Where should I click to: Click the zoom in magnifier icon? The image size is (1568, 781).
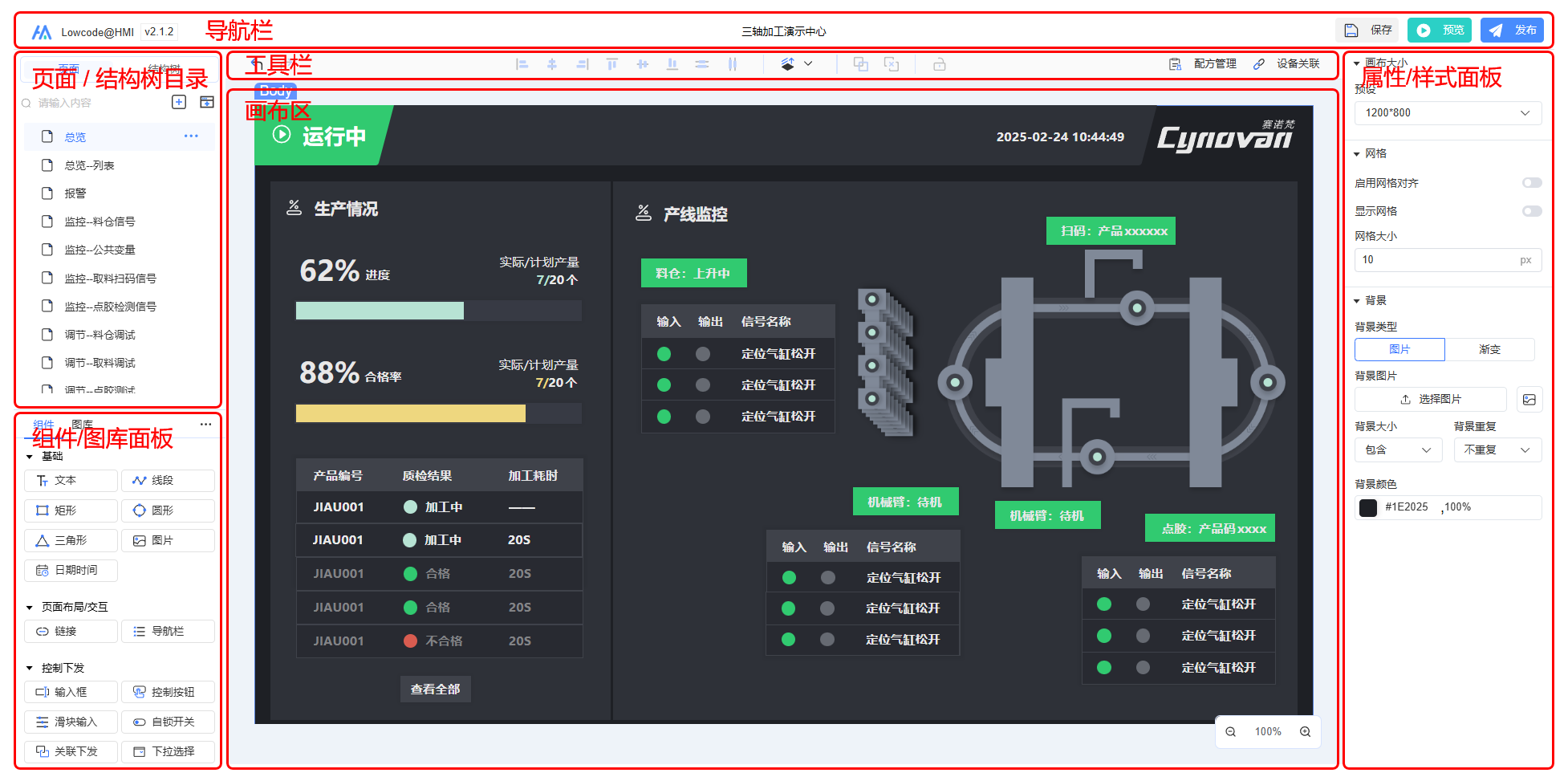pyautogui.click(x=1305, y=731)
